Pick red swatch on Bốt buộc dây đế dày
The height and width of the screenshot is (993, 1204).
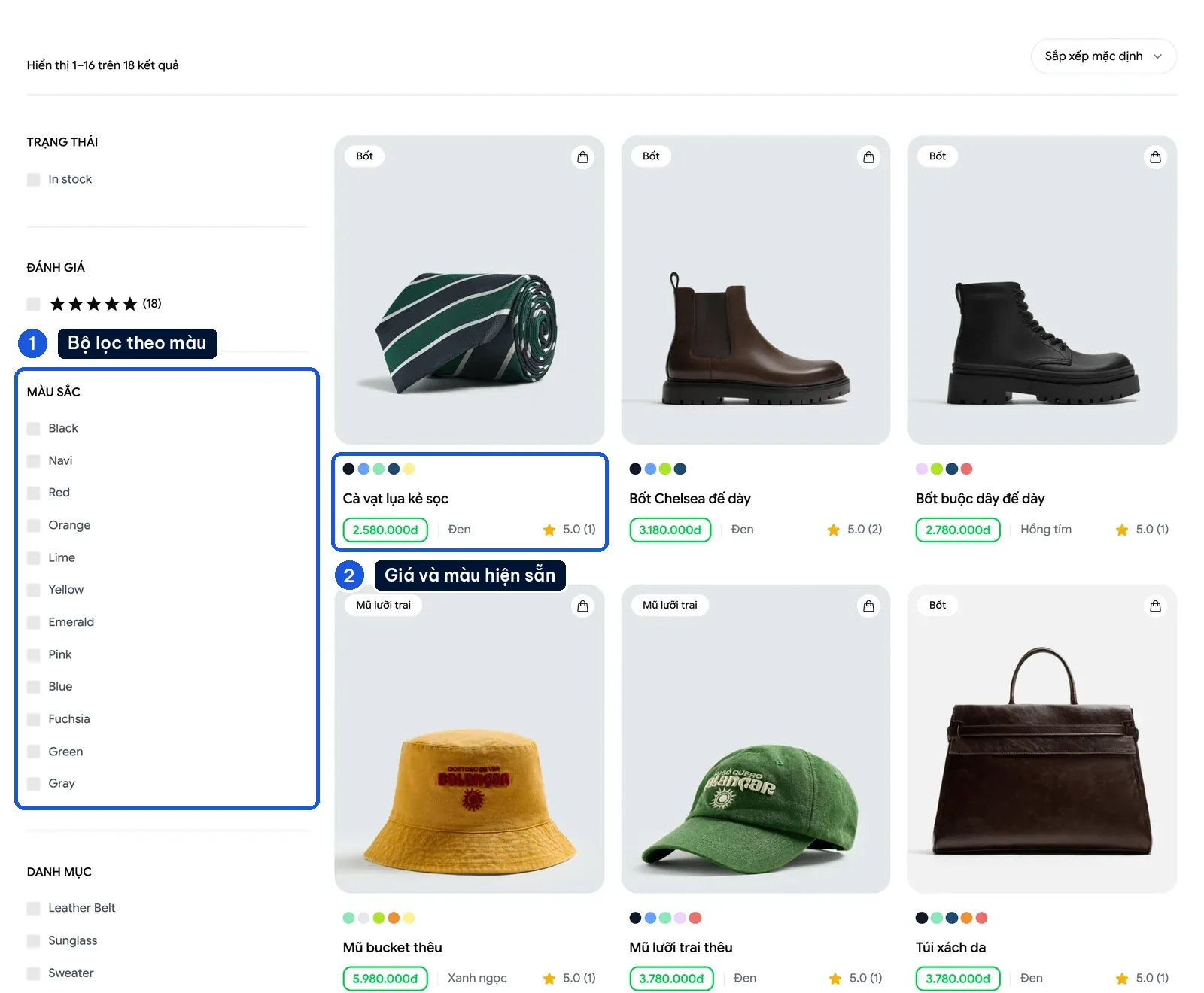tap(967, 469)
